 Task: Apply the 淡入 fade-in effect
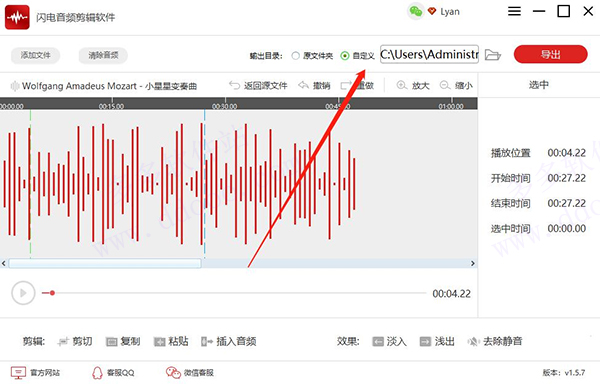[390, 341]
